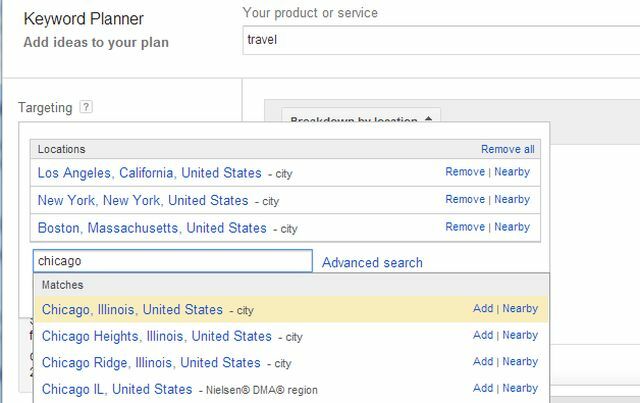Remove New York from locations

pos(465,199)
